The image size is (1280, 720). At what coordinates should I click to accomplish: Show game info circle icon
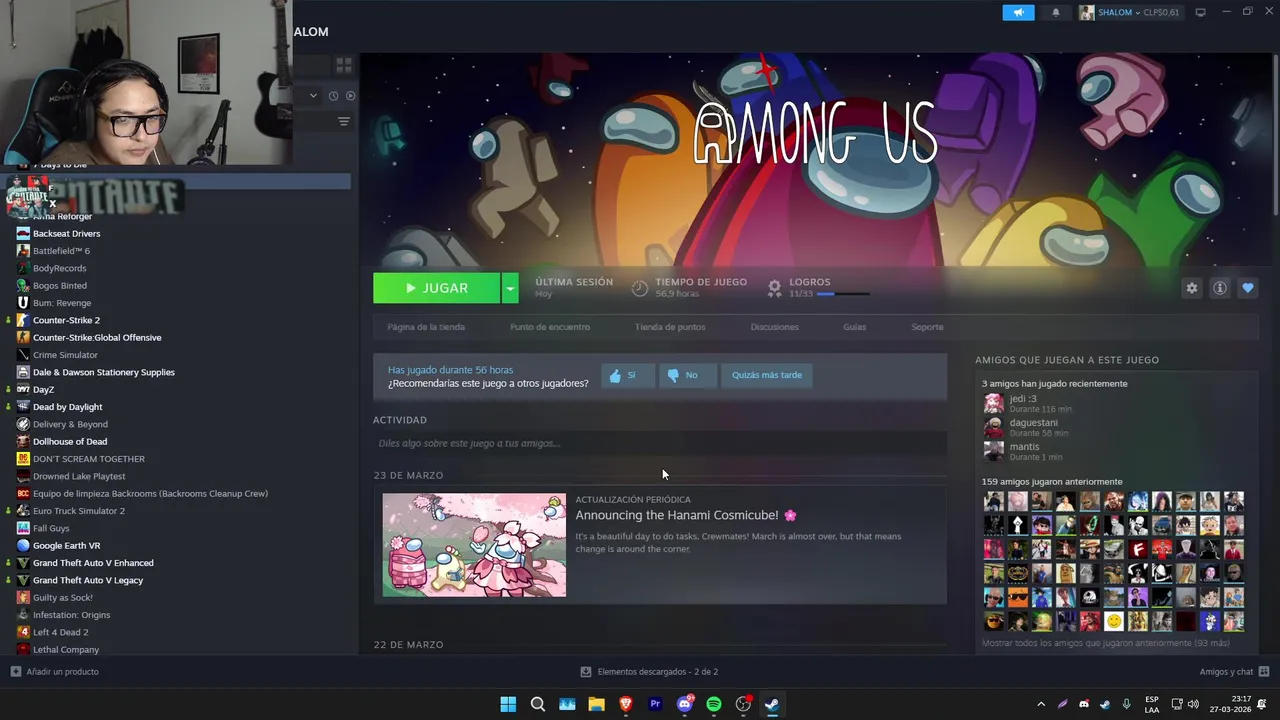coord(1220,288)
